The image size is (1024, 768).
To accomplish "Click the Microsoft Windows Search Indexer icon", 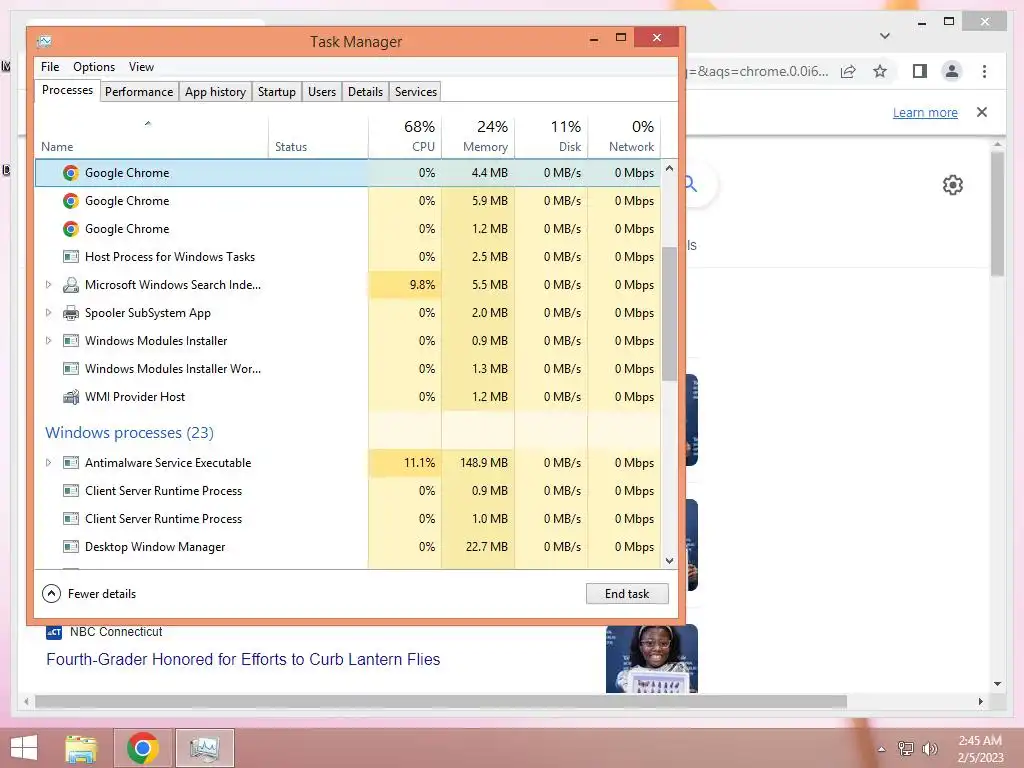I will click(x=71, y=285).
